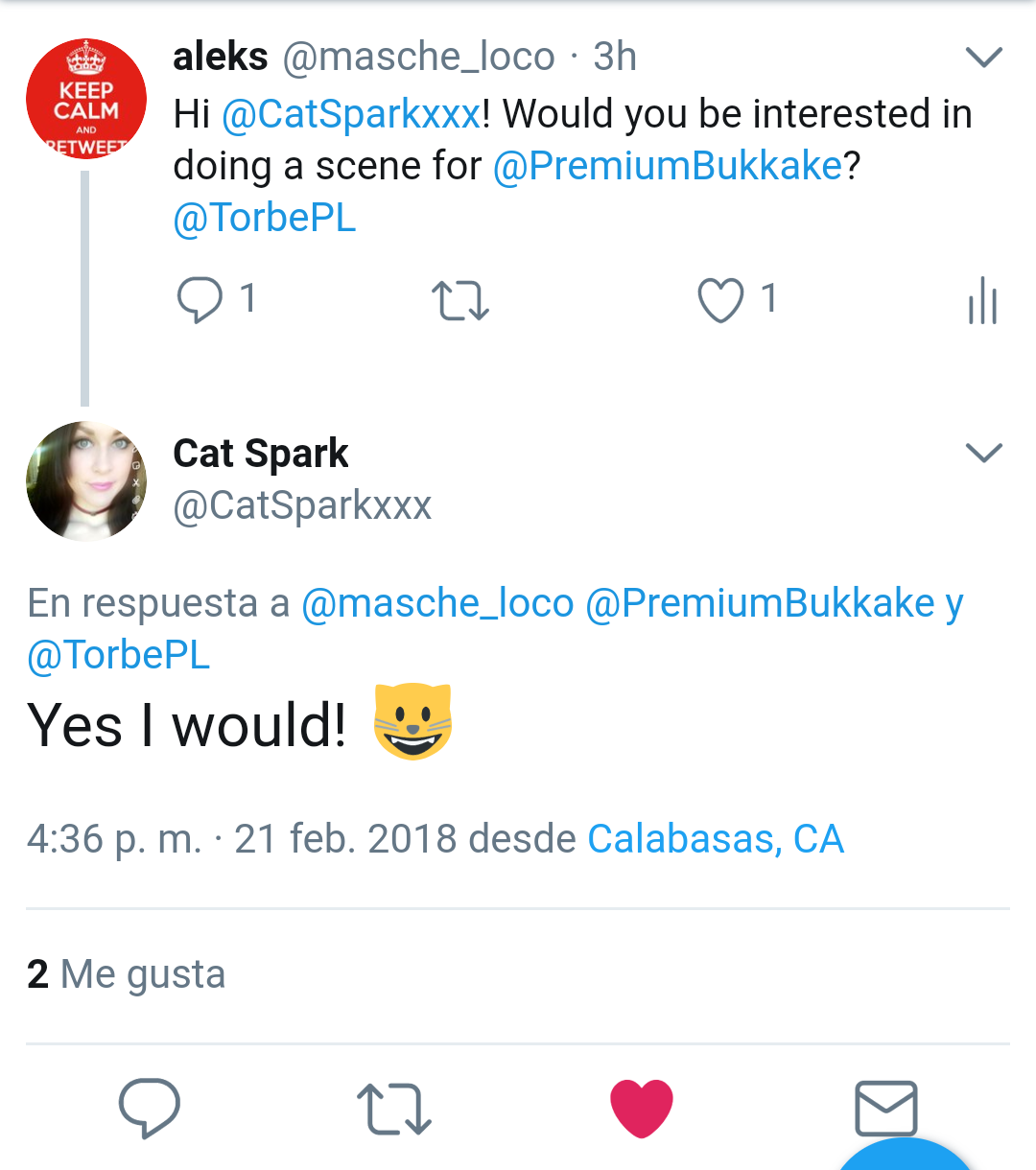
Task: View the 2 Me gusta likes list
Action: click(127, 974)
